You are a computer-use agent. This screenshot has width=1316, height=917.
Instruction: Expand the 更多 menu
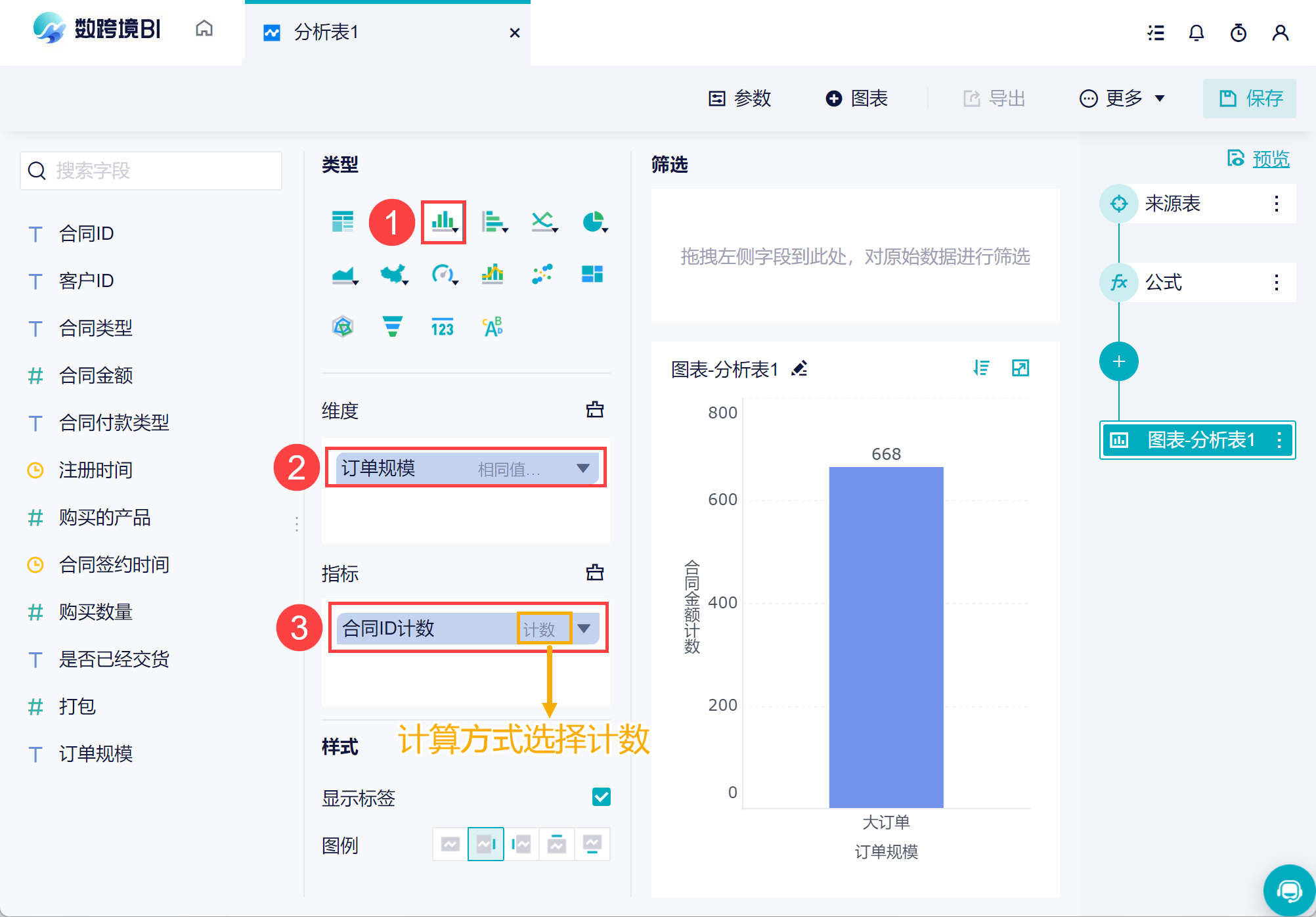coord(1122,99)
